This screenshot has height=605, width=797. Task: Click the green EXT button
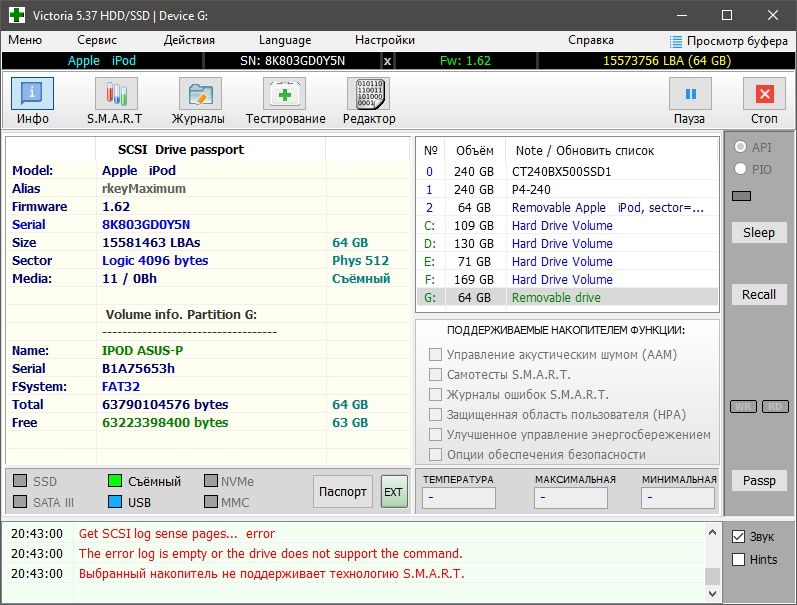[394, 492]
